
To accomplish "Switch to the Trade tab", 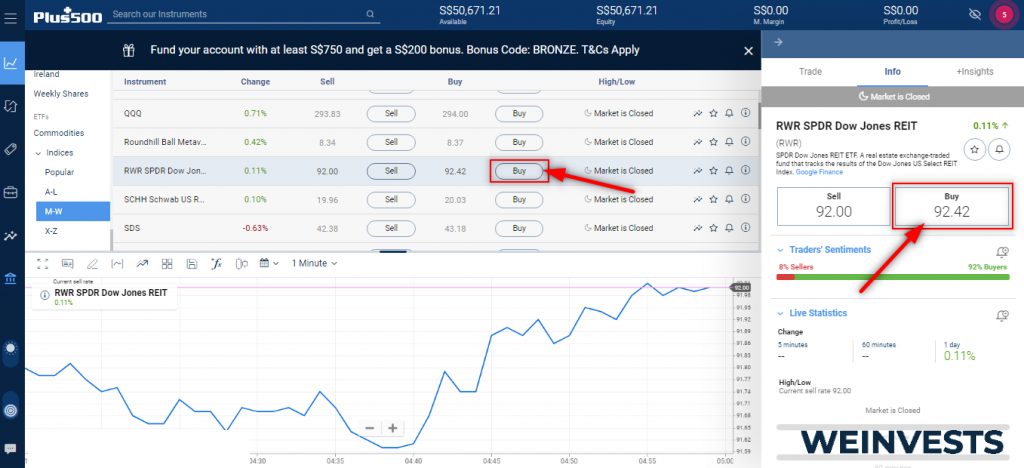I will pyautogui.click(x=810, y=72).
